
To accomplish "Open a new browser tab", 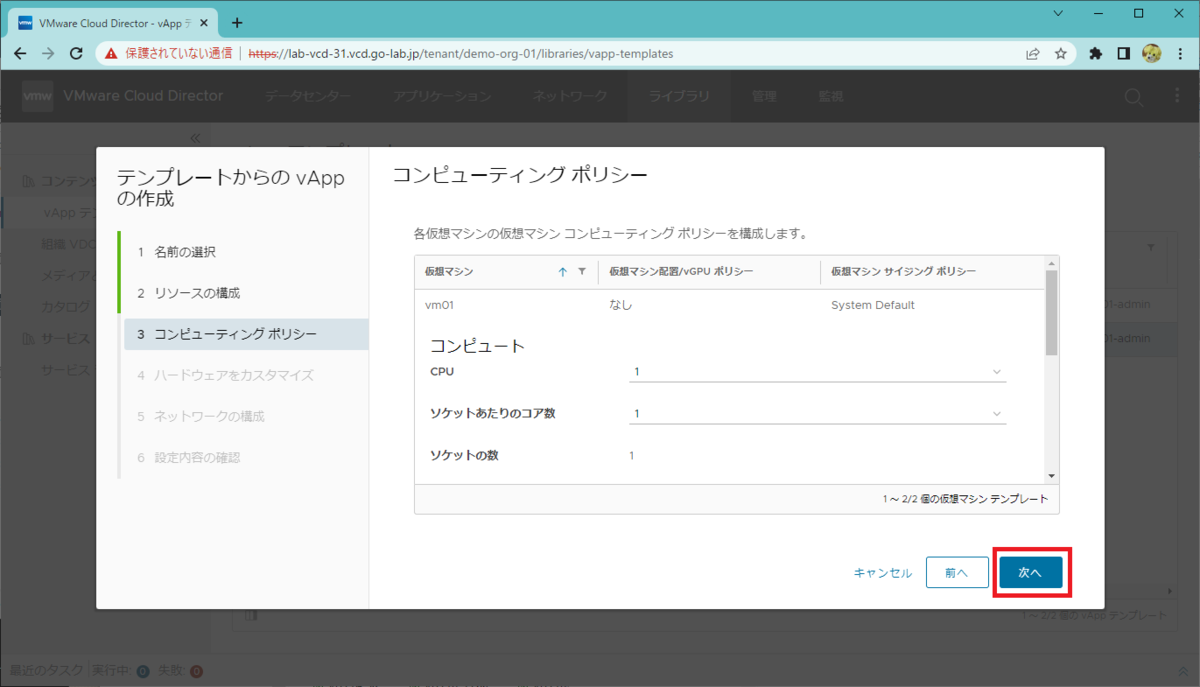I will click(x=237, y=22).
